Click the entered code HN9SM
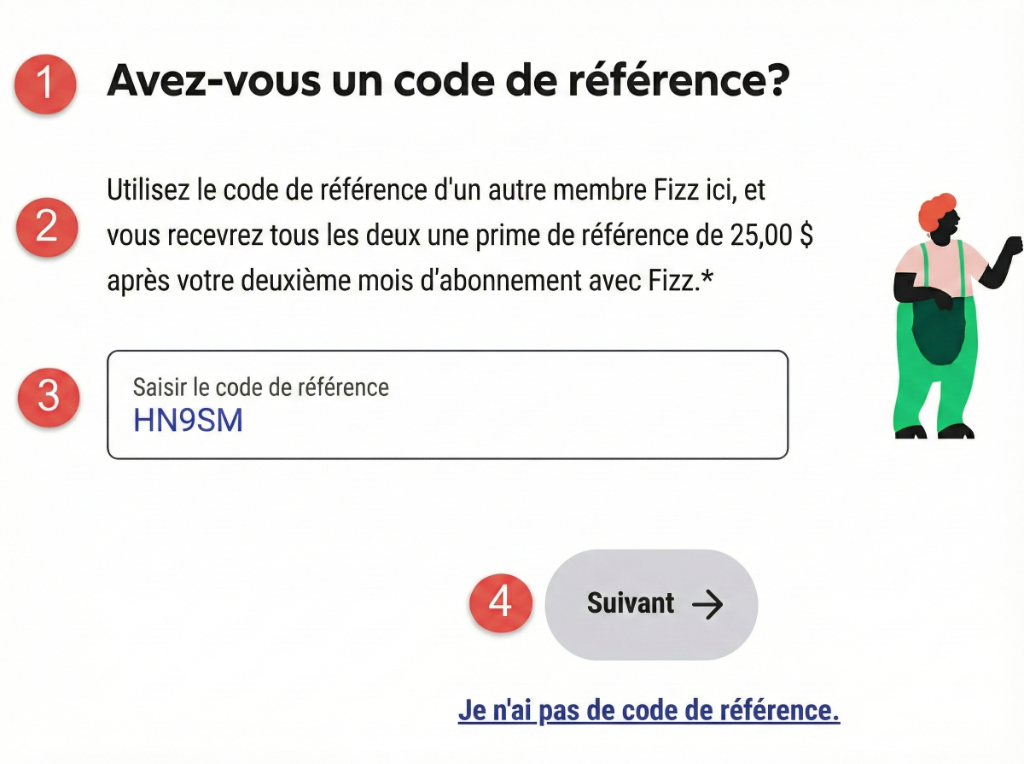 (188, 420)
